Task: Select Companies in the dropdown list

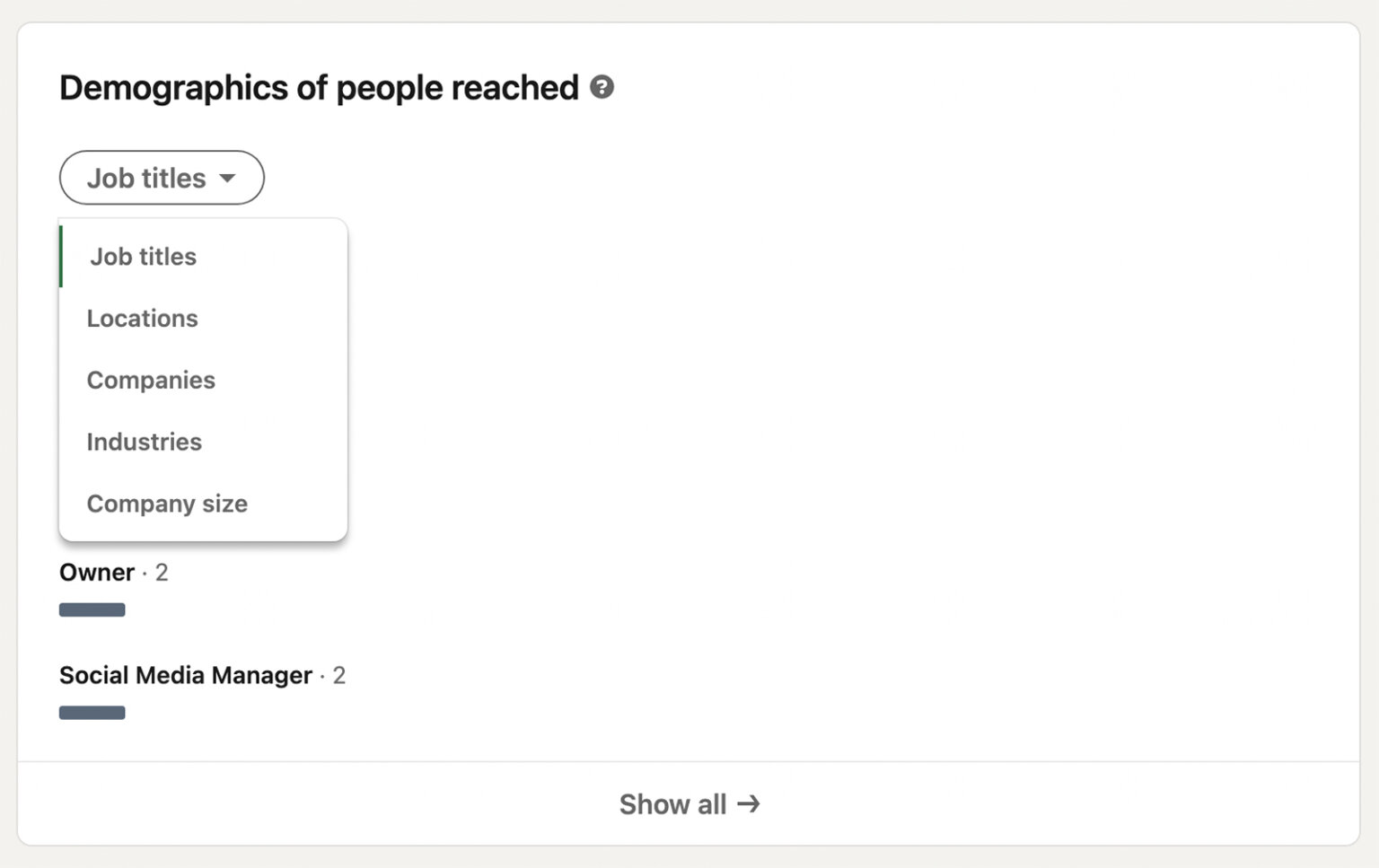Action: click(x=151, y=380)
